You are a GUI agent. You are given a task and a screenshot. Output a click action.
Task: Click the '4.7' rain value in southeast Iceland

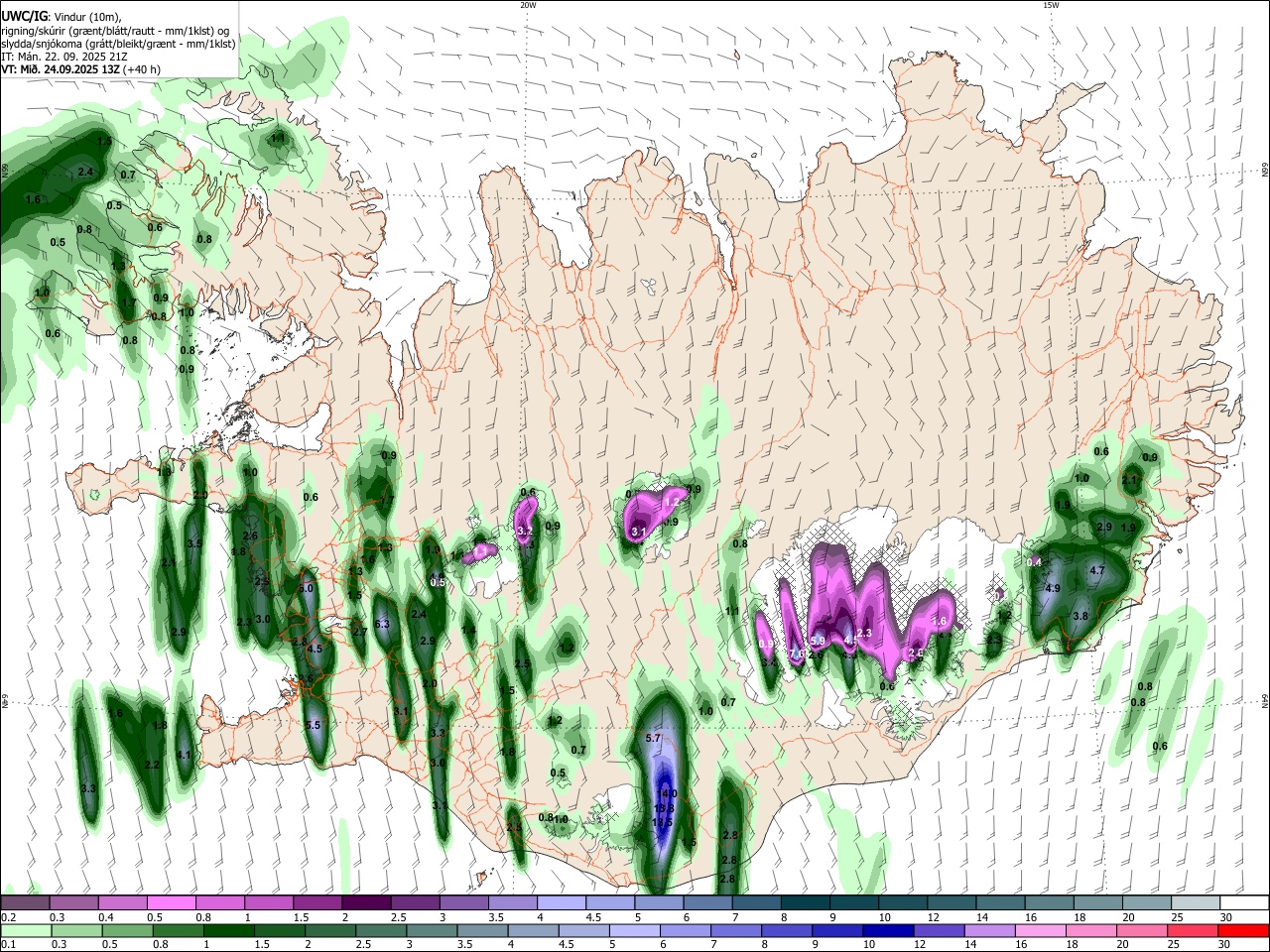[1097, 571]
